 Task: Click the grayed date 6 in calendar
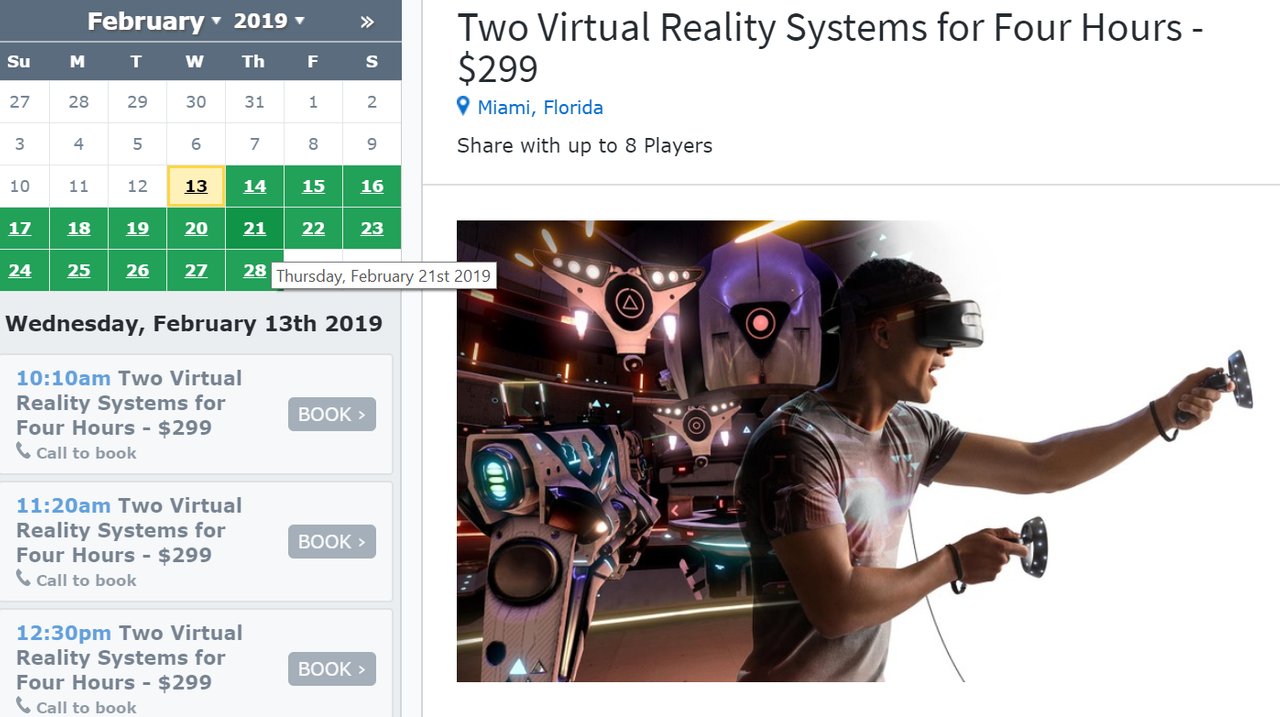coord(196,144)
